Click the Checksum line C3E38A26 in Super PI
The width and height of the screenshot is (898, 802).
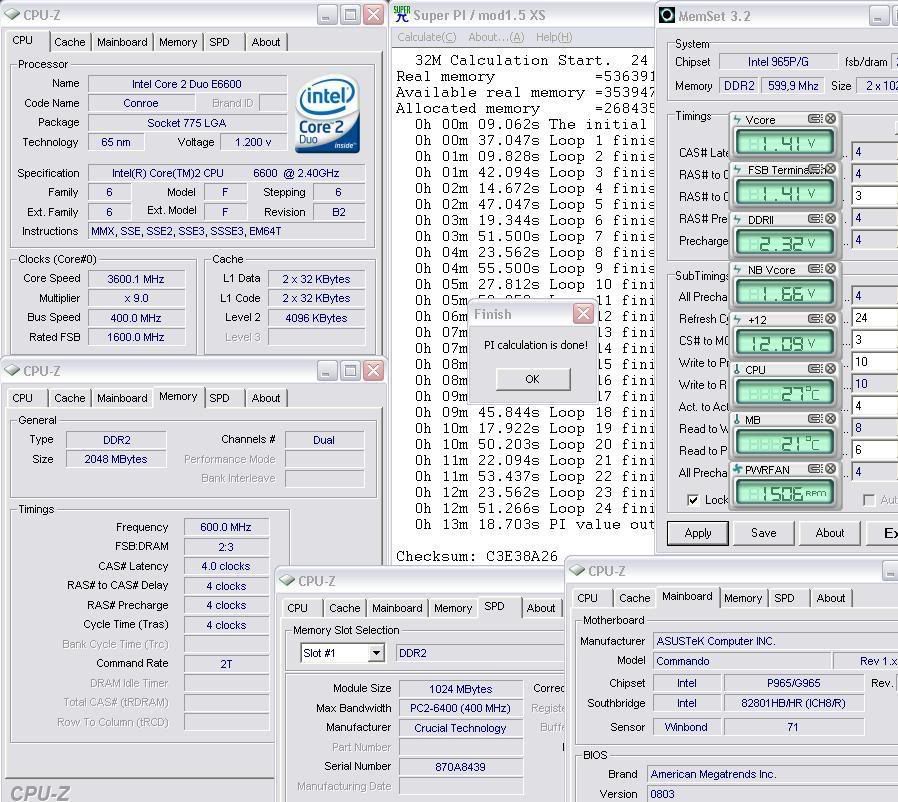click(477, 556)
